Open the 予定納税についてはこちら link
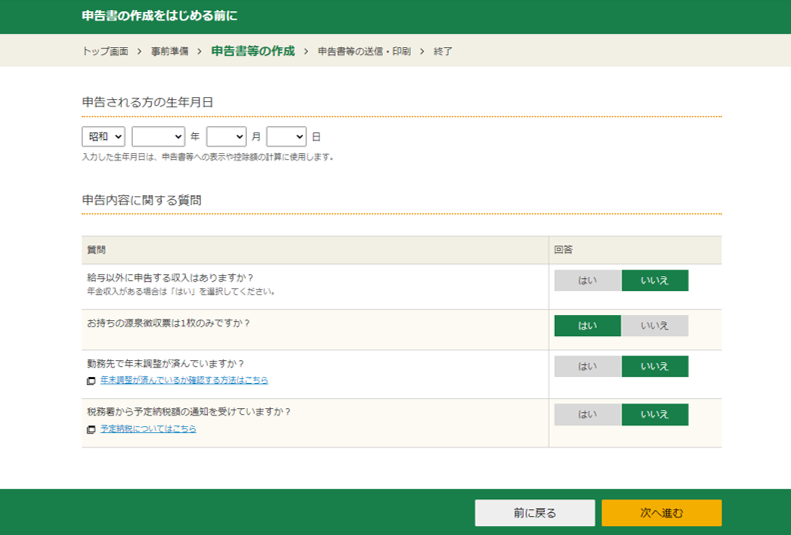Viewport: 791px width, 535px height. pos(148,429)
